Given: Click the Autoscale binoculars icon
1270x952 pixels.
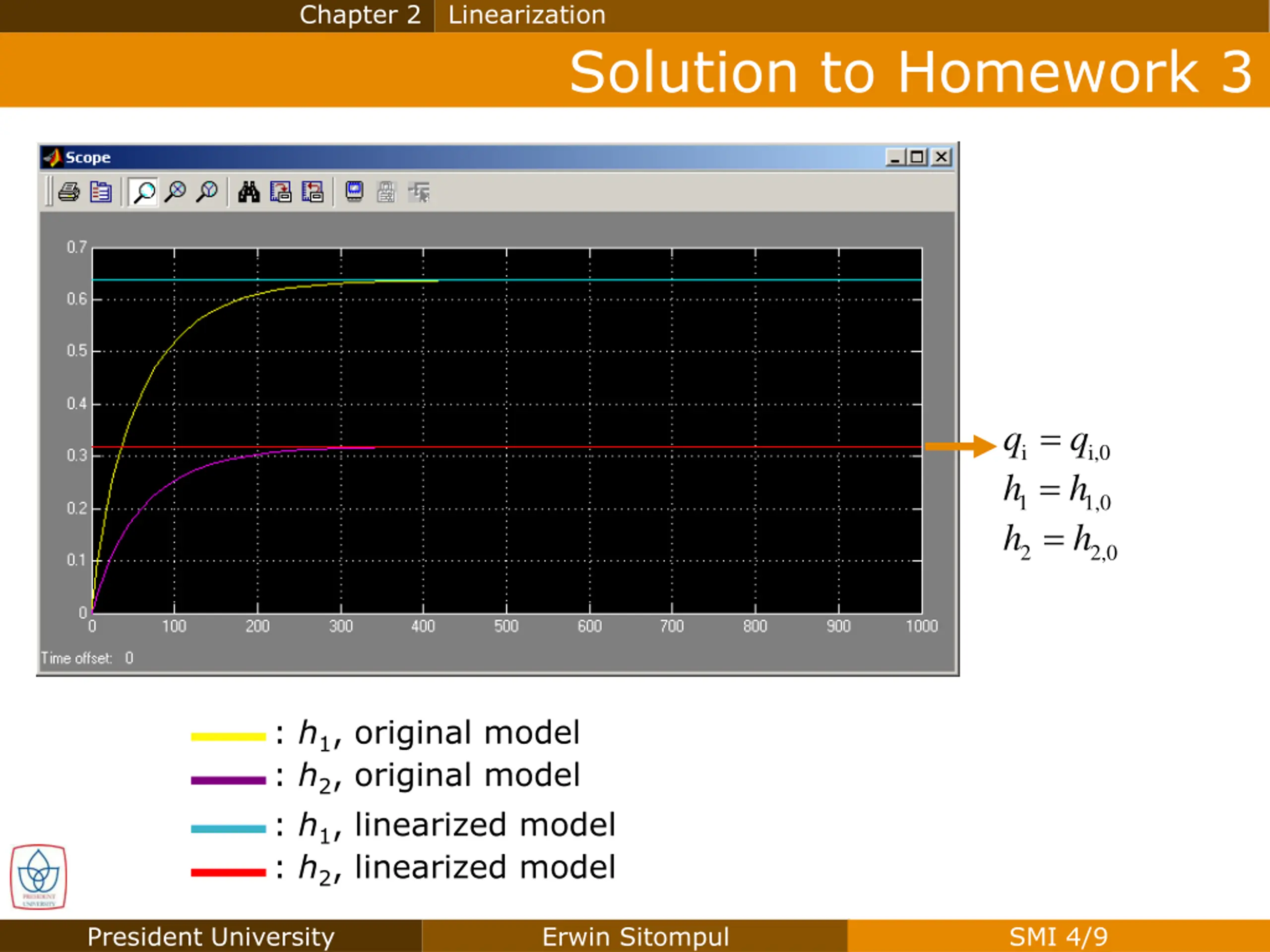Looking at the screenshot, I should [x=249, y=192].
